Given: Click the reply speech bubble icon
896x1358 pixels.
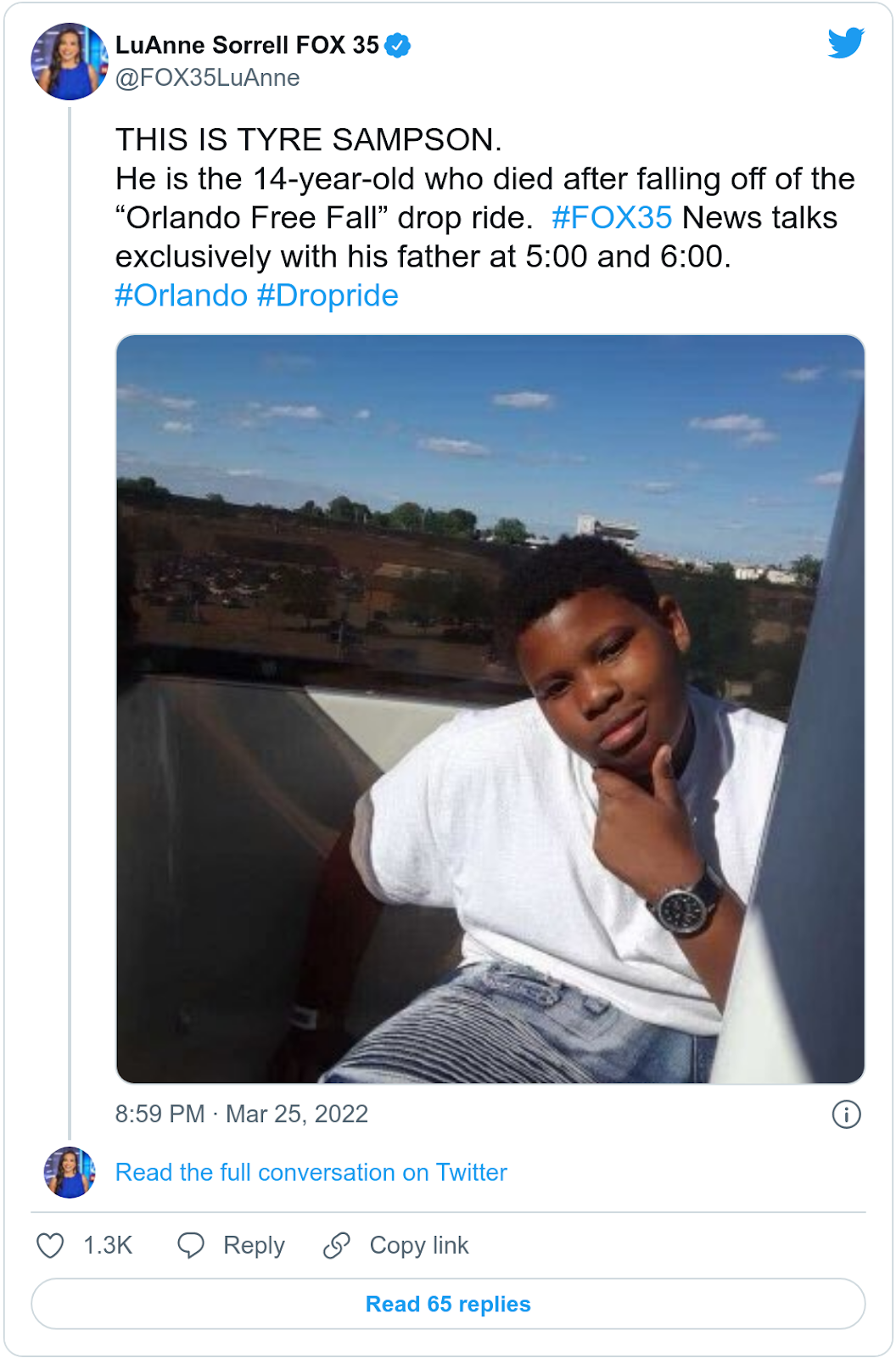Looking at the screenshot, I should click(x=191, y=1245).
